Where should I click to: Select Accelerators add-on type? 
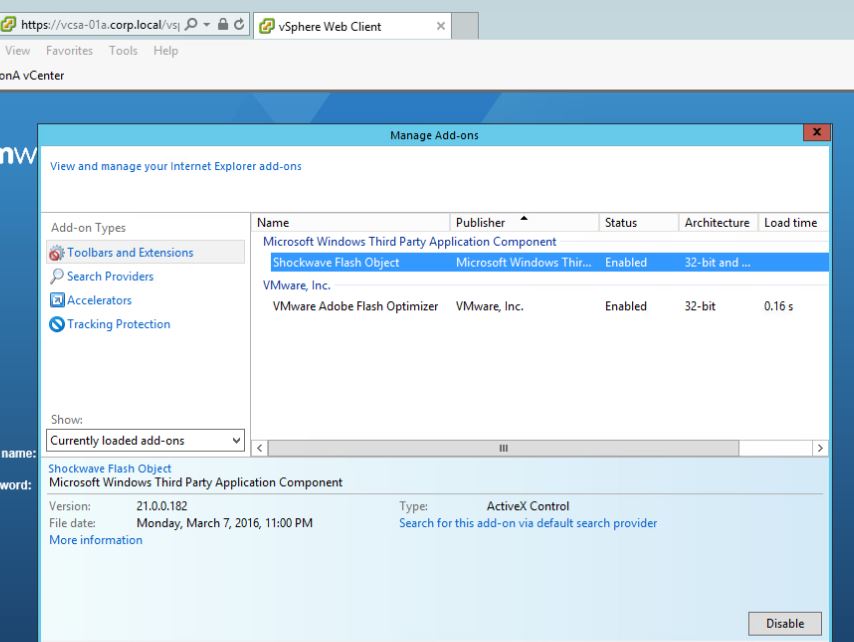[x=99, y=300]
